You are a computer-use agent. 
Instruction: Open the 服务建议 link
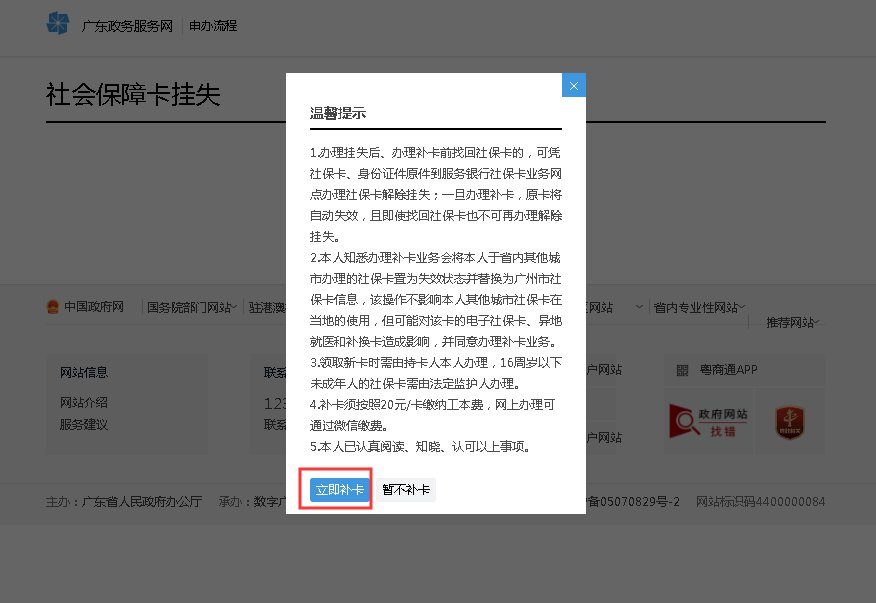[84, 425]
